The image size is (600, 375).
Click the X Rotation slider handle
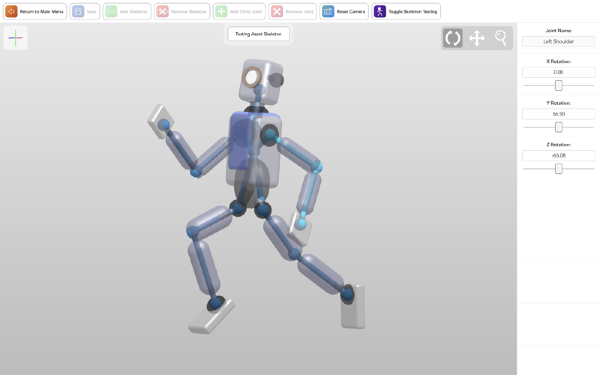point(559,85)
